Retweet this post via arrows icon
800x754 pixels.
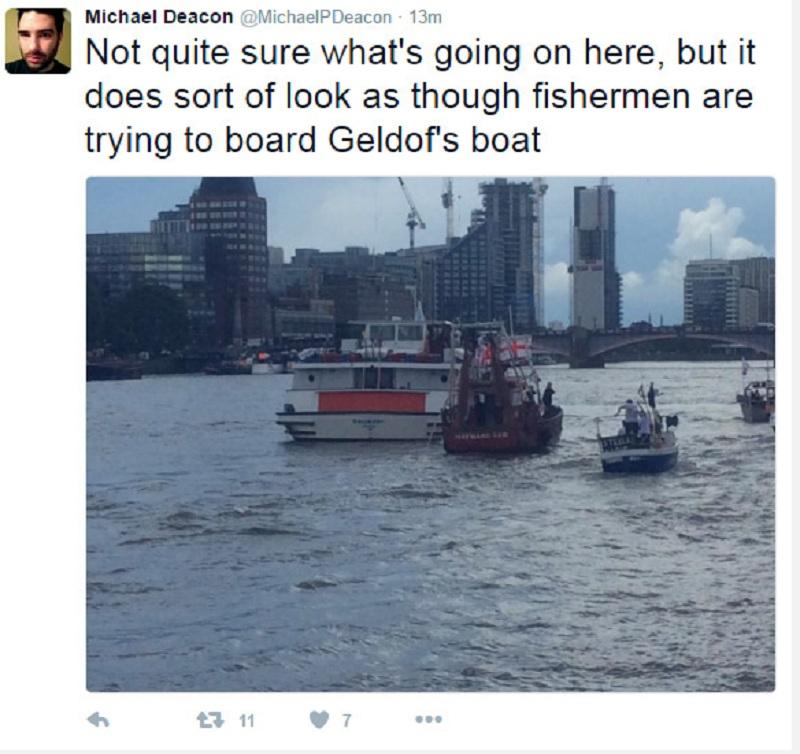(x=210, y=720)
